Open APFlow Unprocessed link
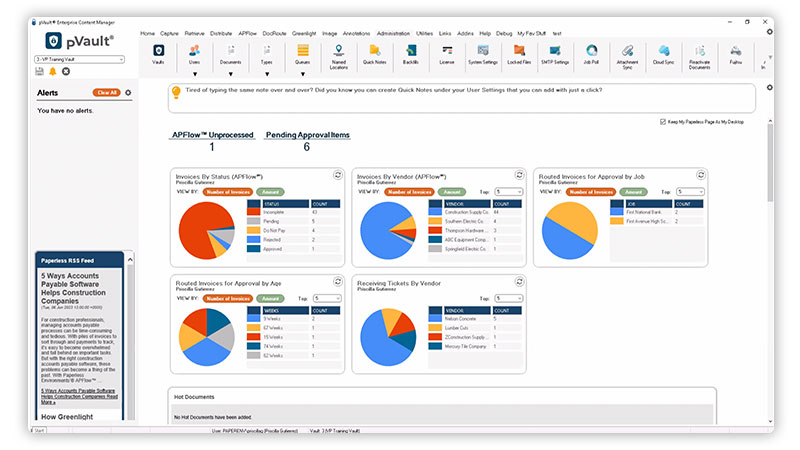800x450 pixels. (x=213, y=135)
